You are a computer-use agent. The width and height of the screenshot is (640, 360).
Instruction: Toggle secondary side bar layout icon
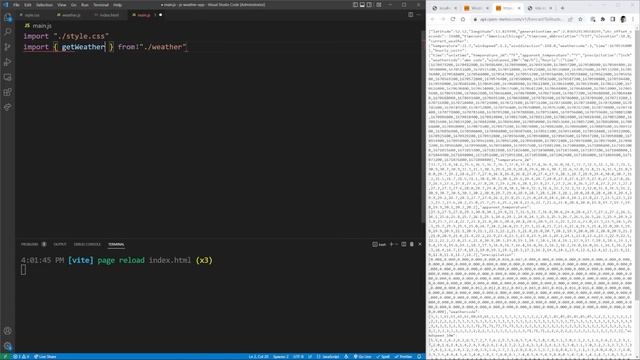pyautogui.click(x=369, y=5)
